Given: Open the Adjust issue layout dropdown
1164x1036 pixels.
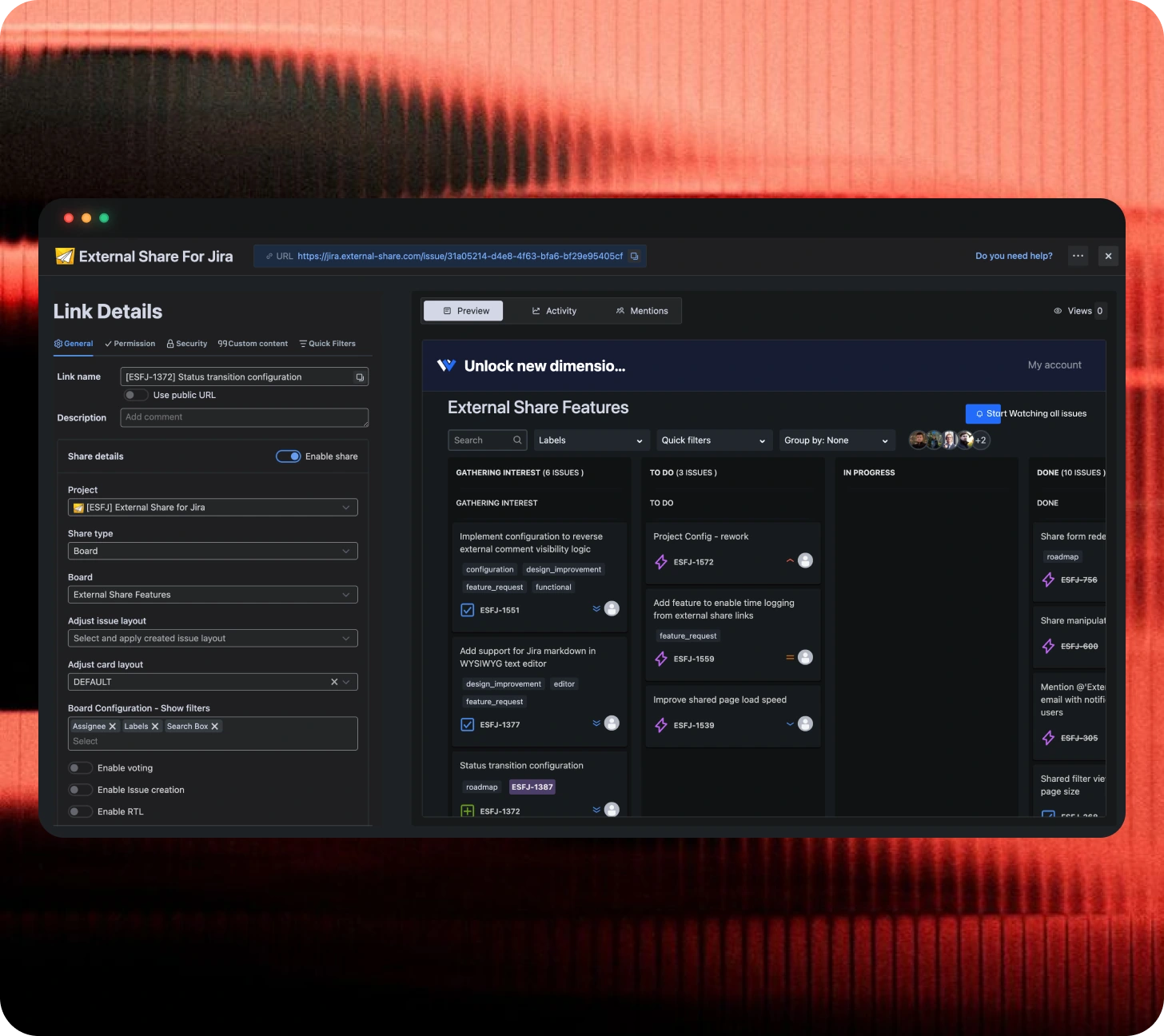Looking at the screenshot, I should pyautogui.click(x=213, y=639).
